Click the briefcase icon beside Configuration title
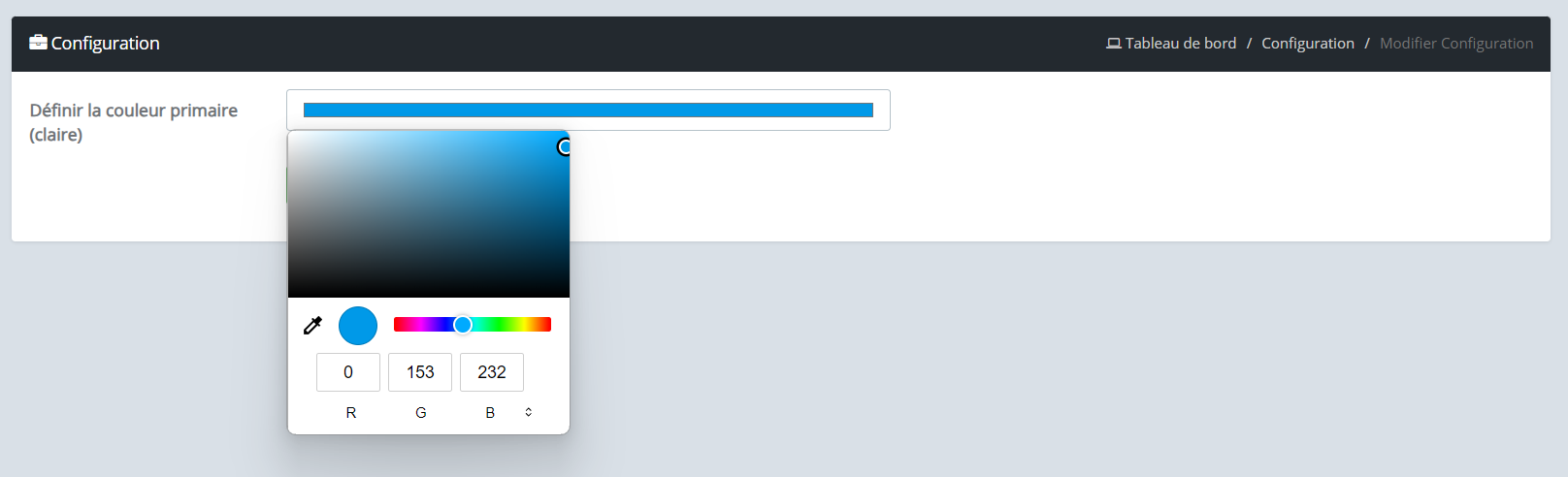 pyautogui.click(x=38, y=42)
